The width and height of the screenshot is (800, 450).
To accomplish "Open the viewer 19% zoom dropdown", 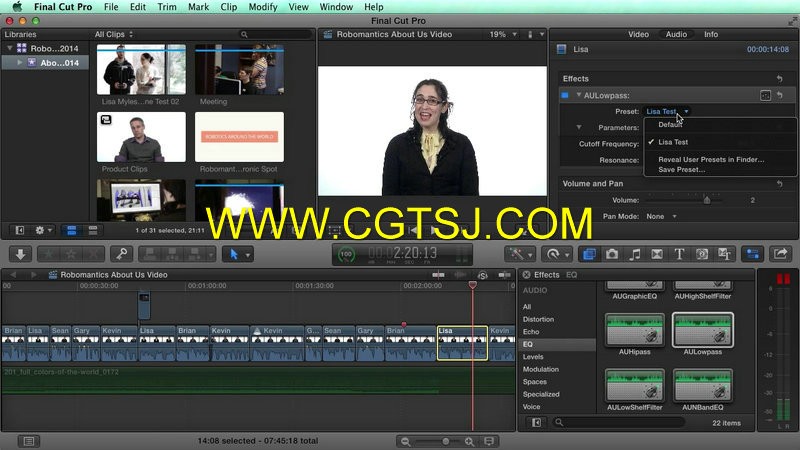I will (503, 34).
